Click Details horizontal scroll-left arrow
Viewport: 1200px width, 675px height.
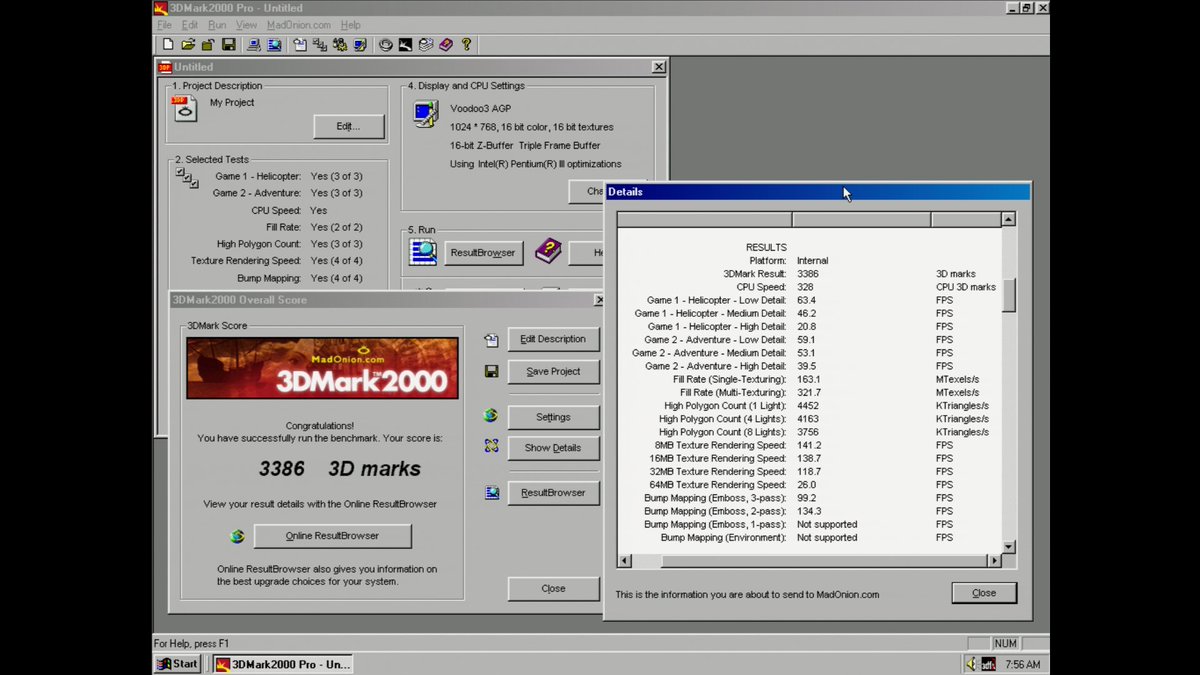[625, 561]
